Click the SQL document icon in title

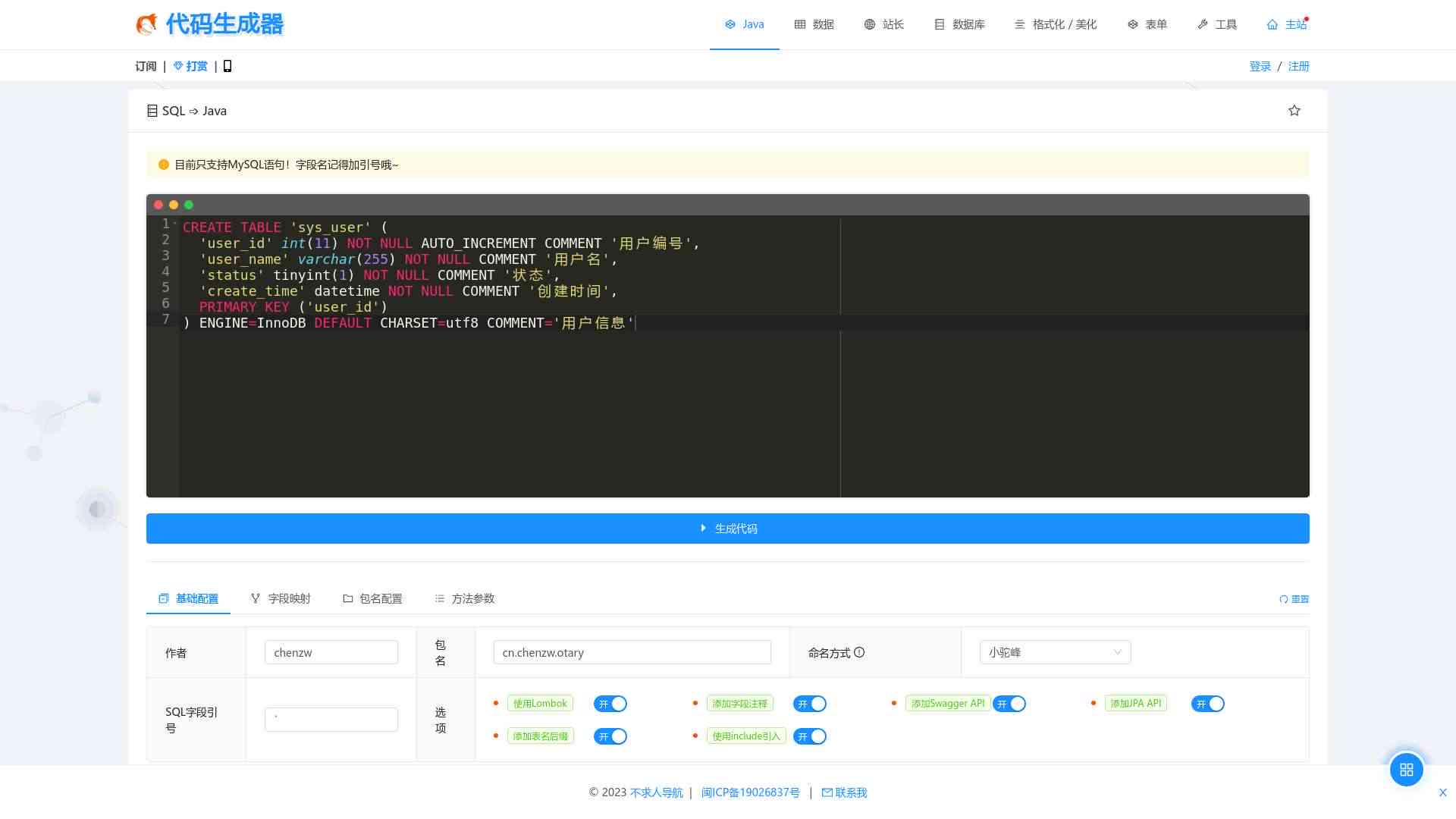coord(152,111)
